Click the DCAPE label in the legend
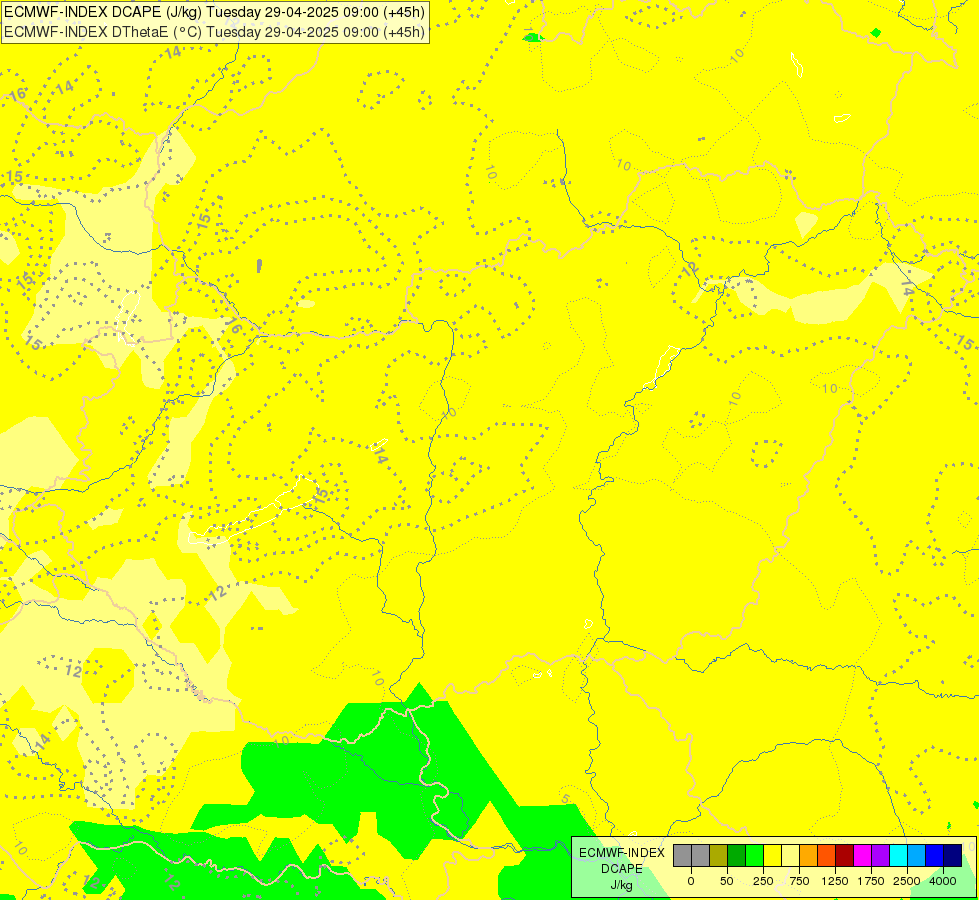The width and height of the screenshot is (979, 900). [622, 869]
